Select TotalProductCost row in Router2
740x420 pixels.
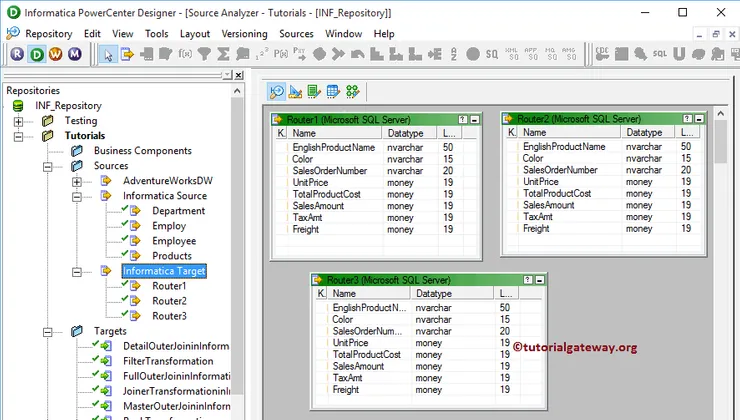(x=604, y=193)
